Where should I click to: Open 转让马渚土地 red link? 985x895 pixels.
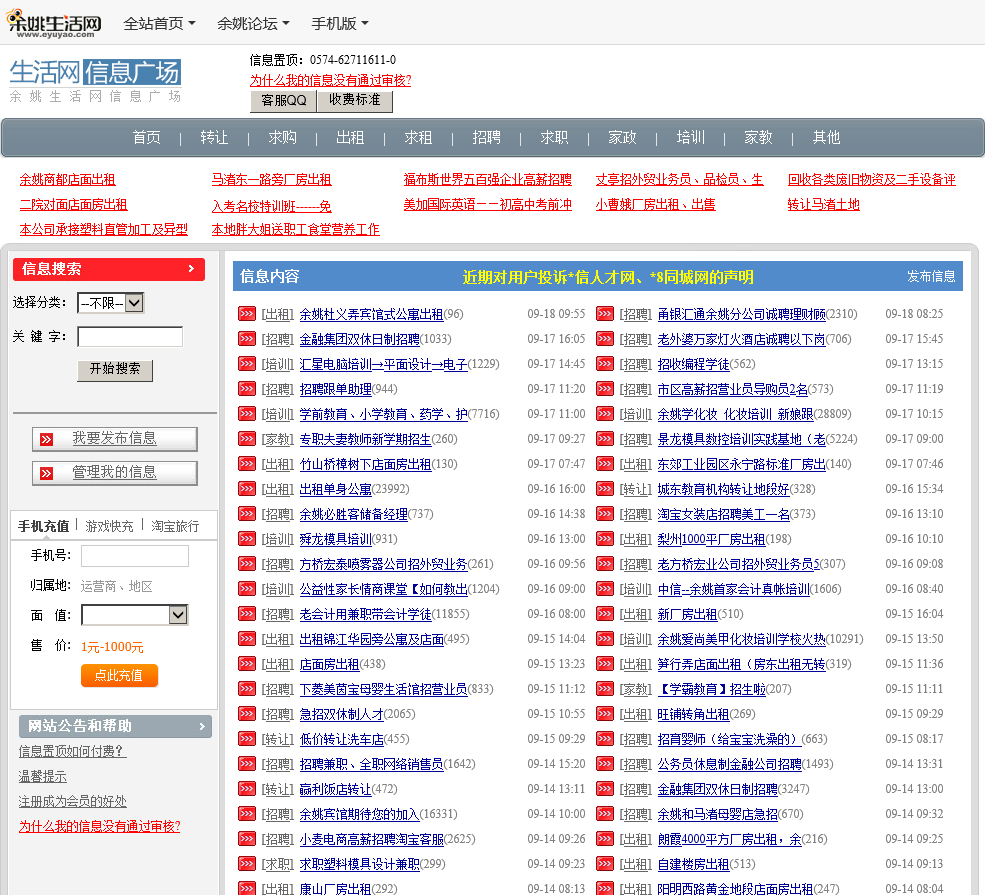tap(824, 205)
